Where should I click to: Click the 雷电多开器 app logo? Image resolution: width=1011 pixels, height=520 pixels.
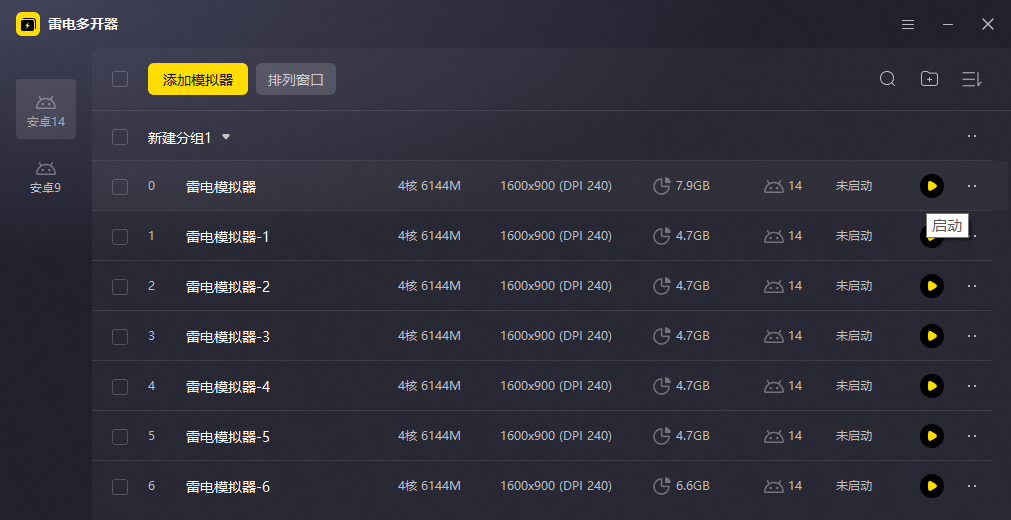pos(28,25)
